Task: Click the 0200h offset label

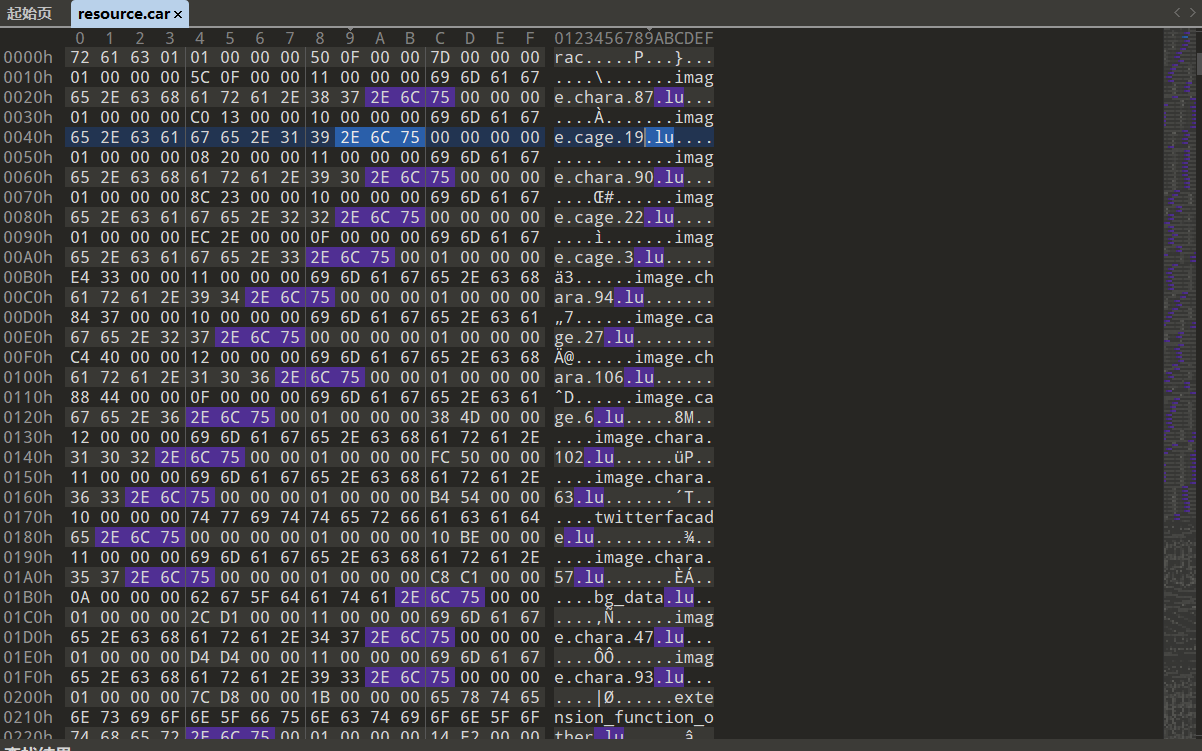Action: click(28, 698)
